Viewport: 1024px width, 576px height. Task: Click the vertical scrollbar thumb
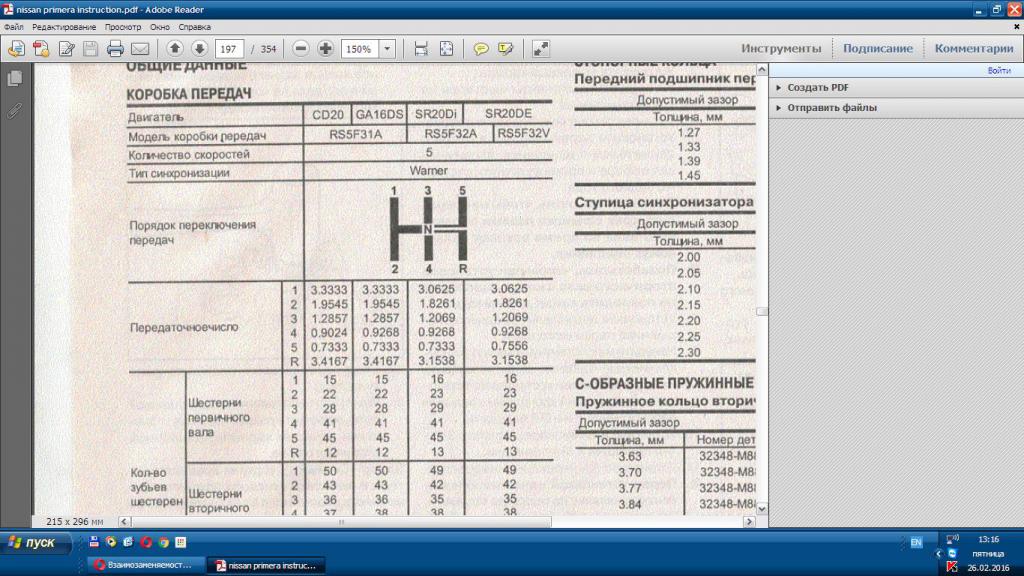pos(761,312)
